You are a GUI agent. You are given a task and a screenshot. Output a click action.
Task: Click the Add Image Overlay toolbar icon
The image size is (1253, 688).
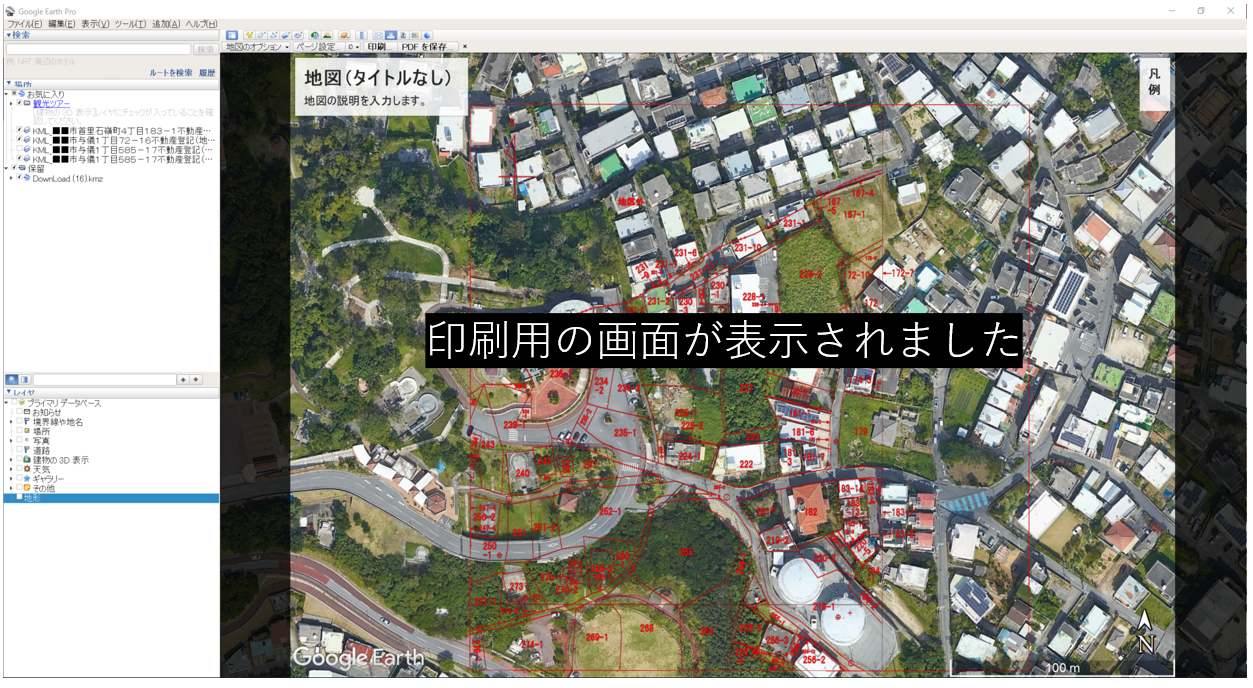click(285, 35)
